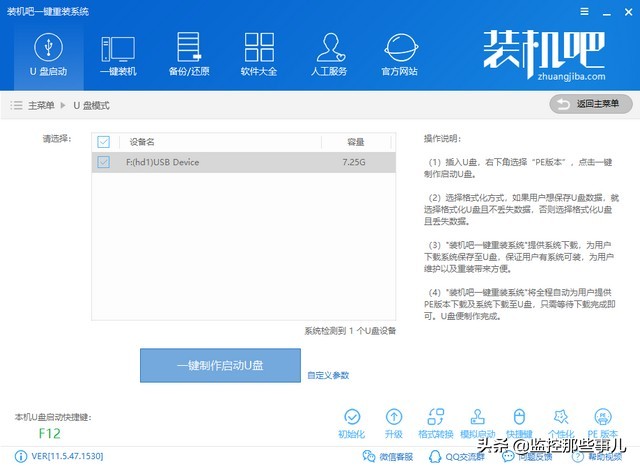Open 帮助视频 in status bar

pos(597,456)
